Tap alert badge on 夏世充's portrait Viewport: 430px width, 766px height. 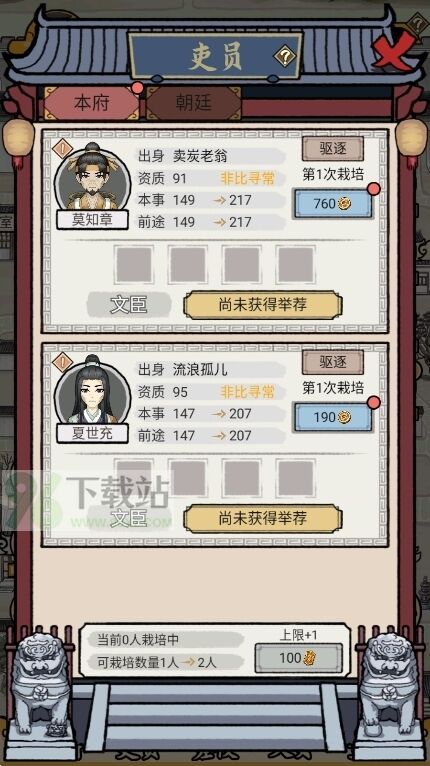coord(62,362)
